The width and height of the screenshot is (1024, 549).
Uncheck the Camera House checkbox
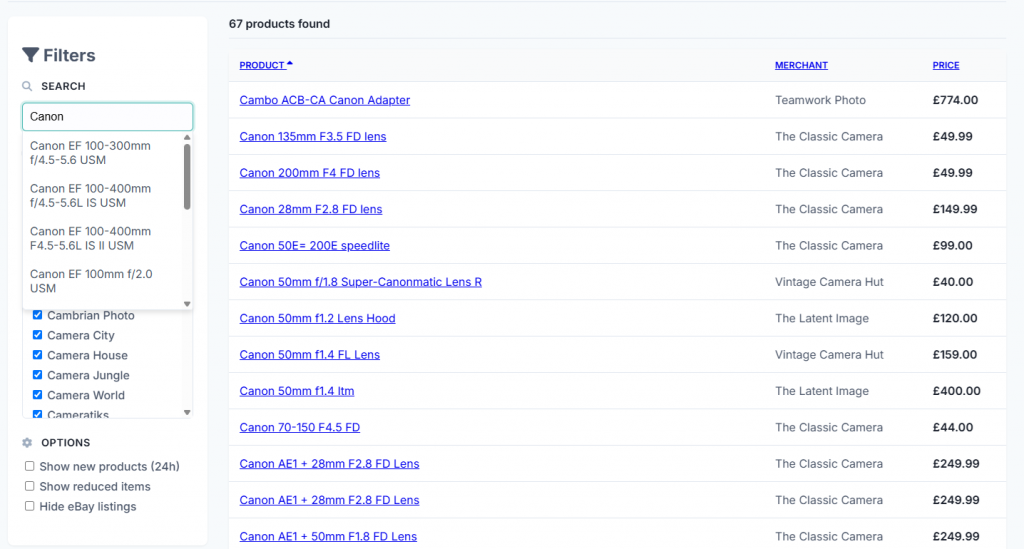37,355
